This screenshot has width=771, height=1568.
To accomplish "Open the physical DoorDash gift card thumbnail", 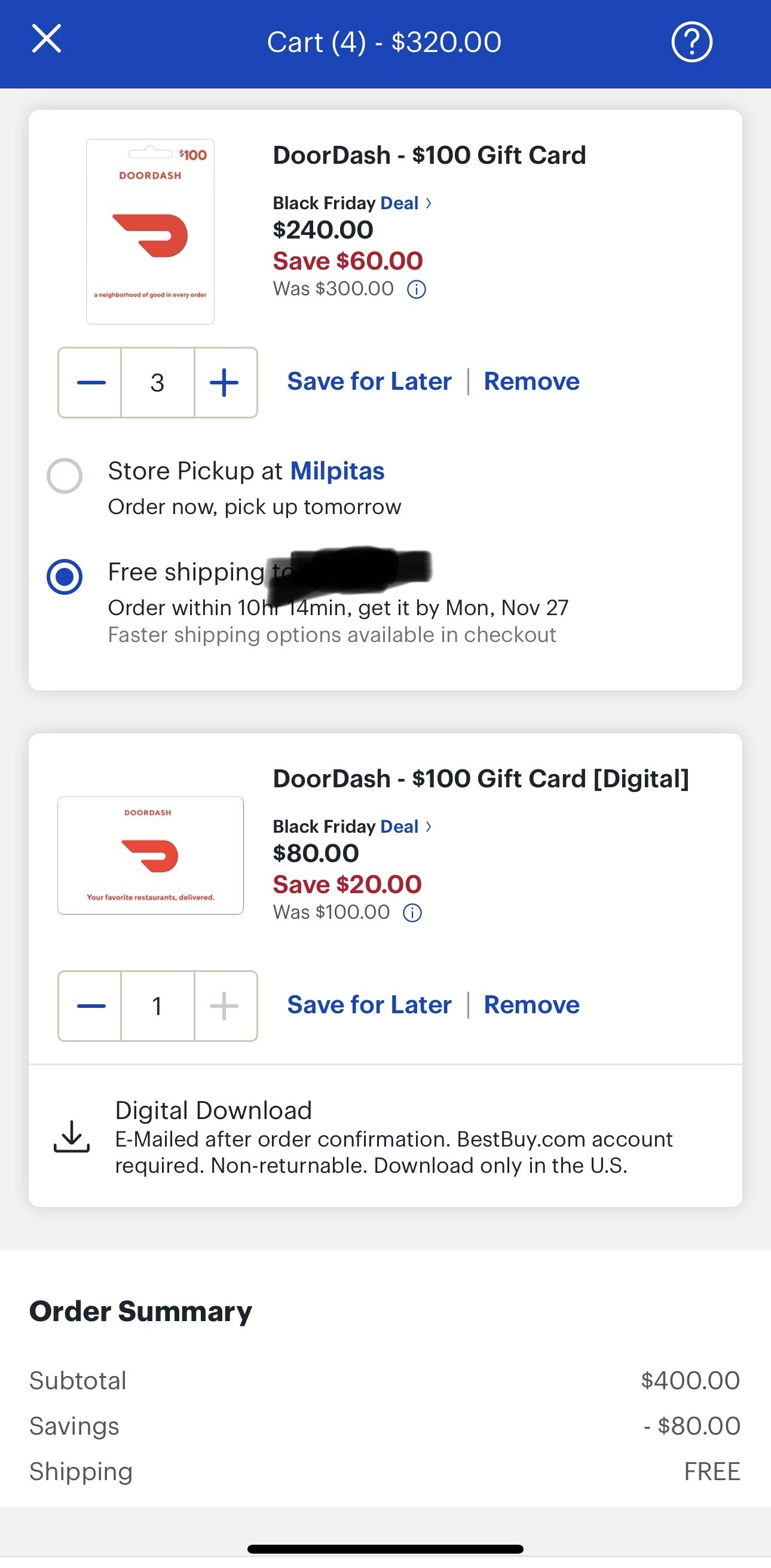I will [x=150, y=231].
